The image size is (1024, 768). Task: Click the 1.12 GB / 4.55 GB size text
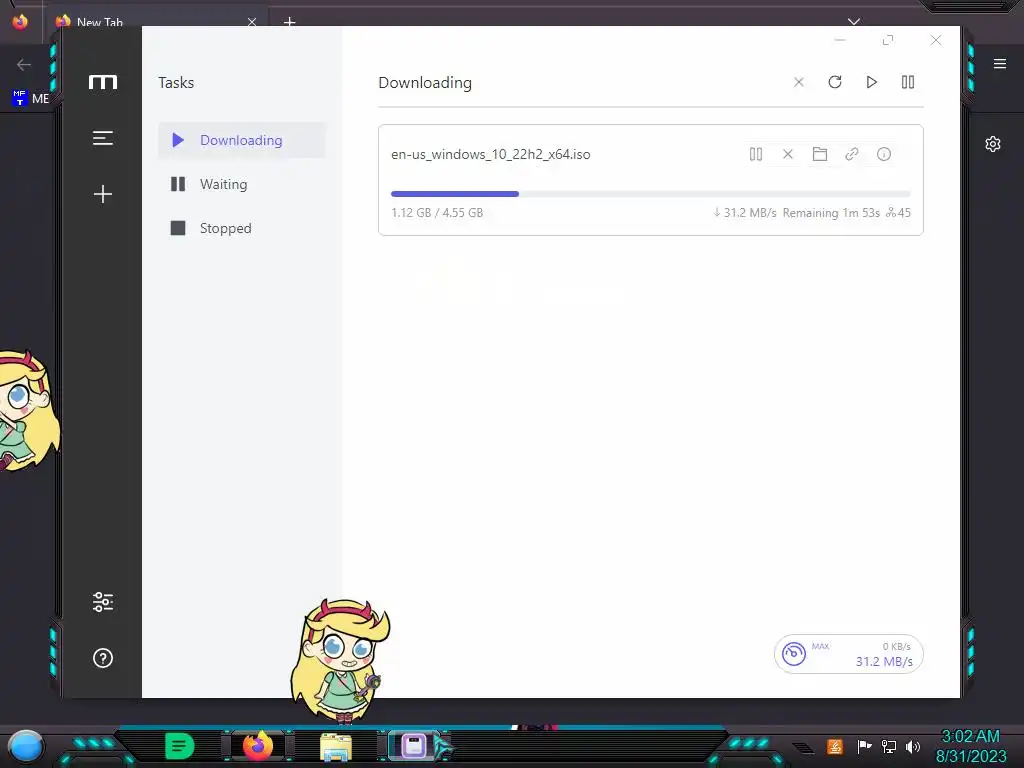[x=437, y=213]
